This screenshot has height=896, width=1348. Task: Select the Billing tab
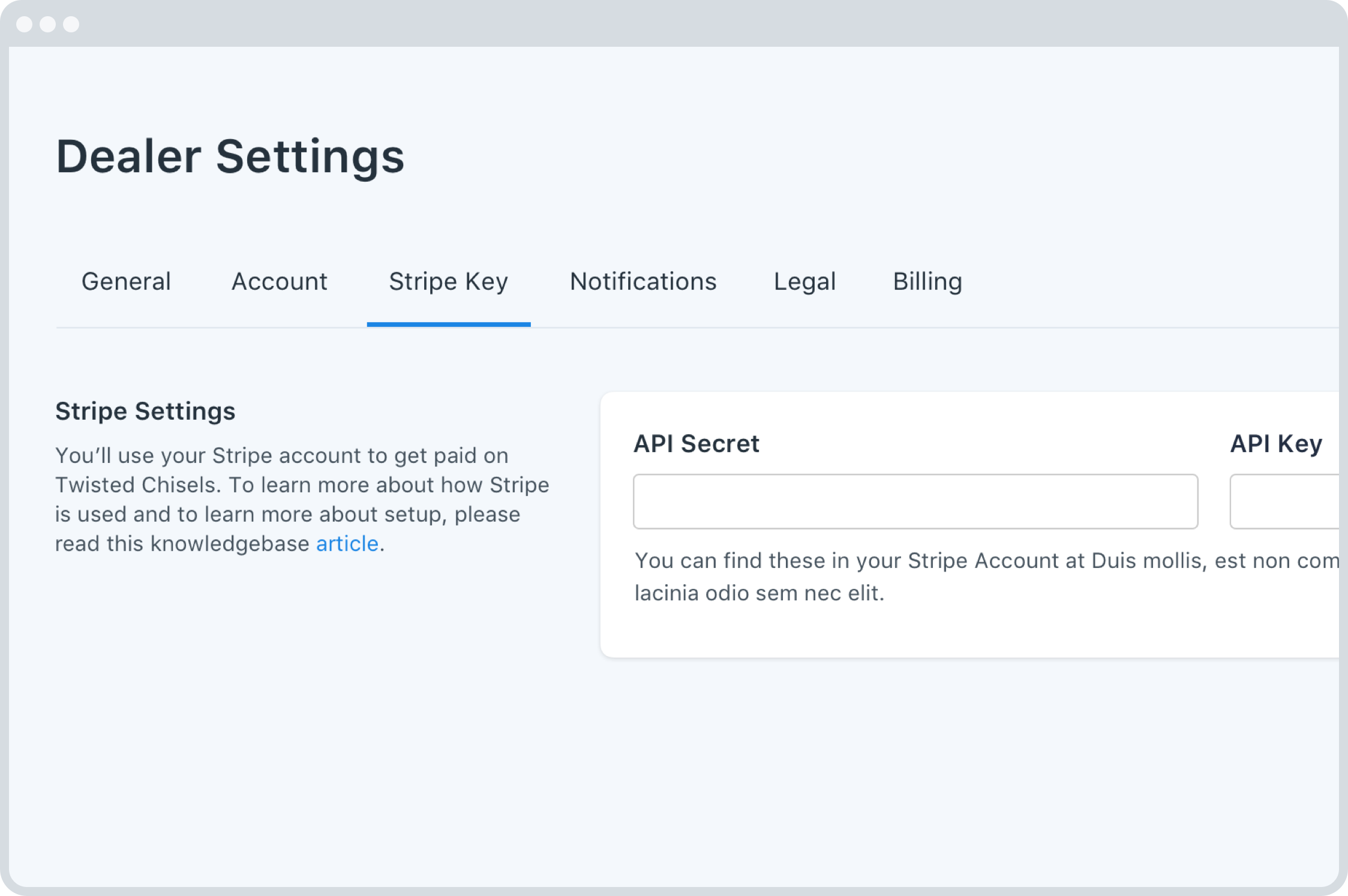928,281
